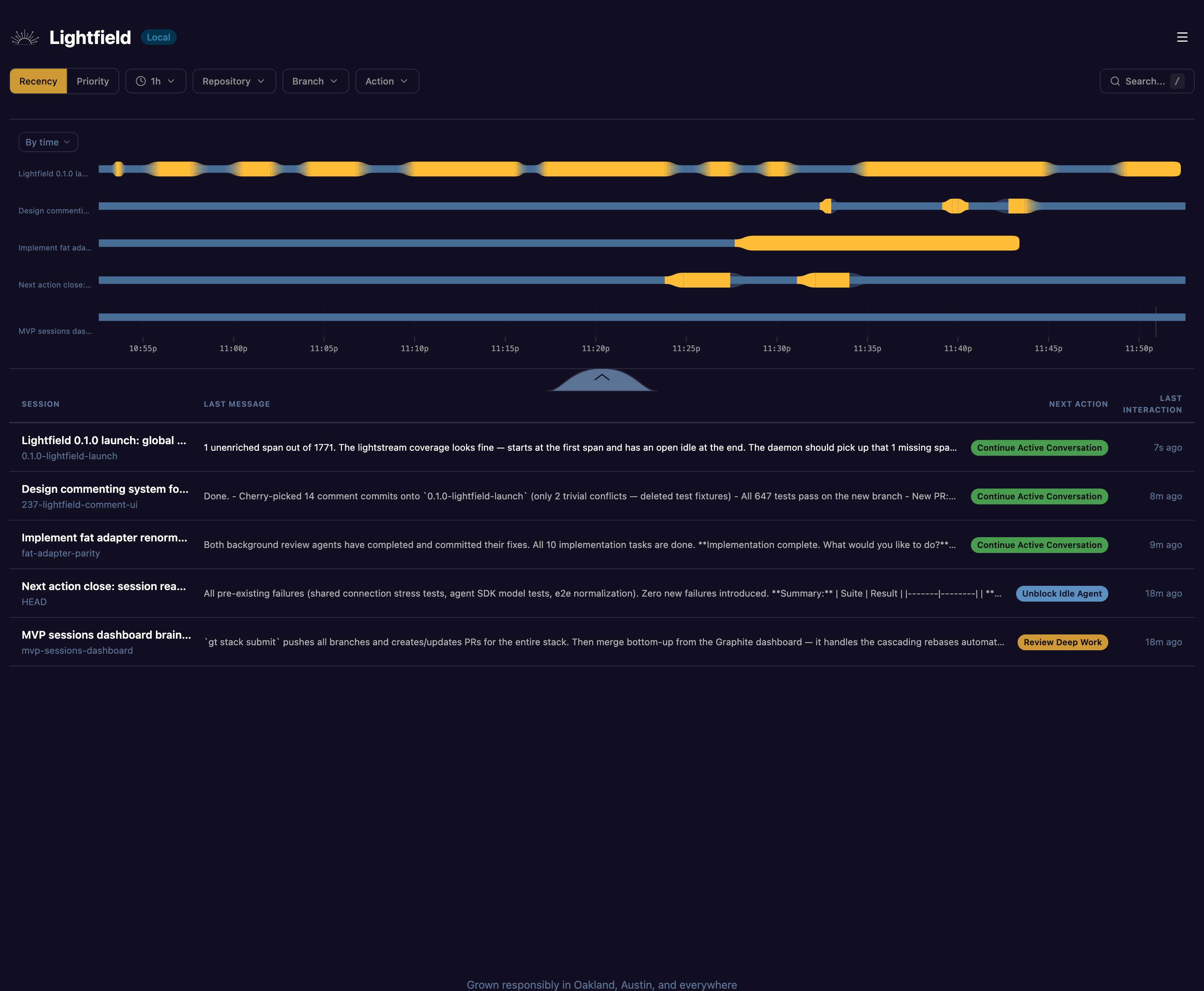Open the Design commenting system session
The height and width of the screenshot is (991, 1204).
click(105, 489)
